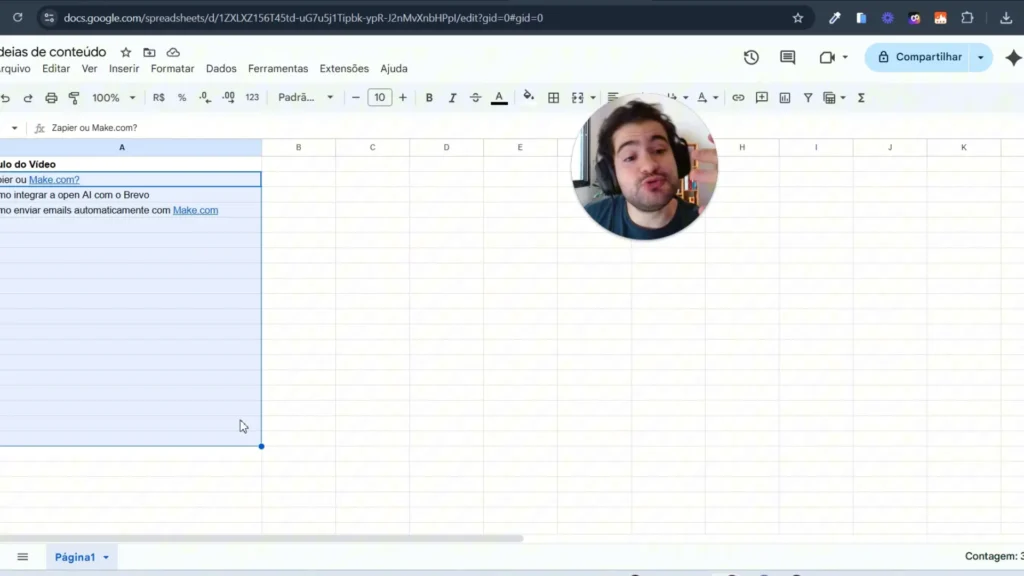Open the Inserir menu
This screenshot has width=1024, height=576.
[x=124, y=69]
